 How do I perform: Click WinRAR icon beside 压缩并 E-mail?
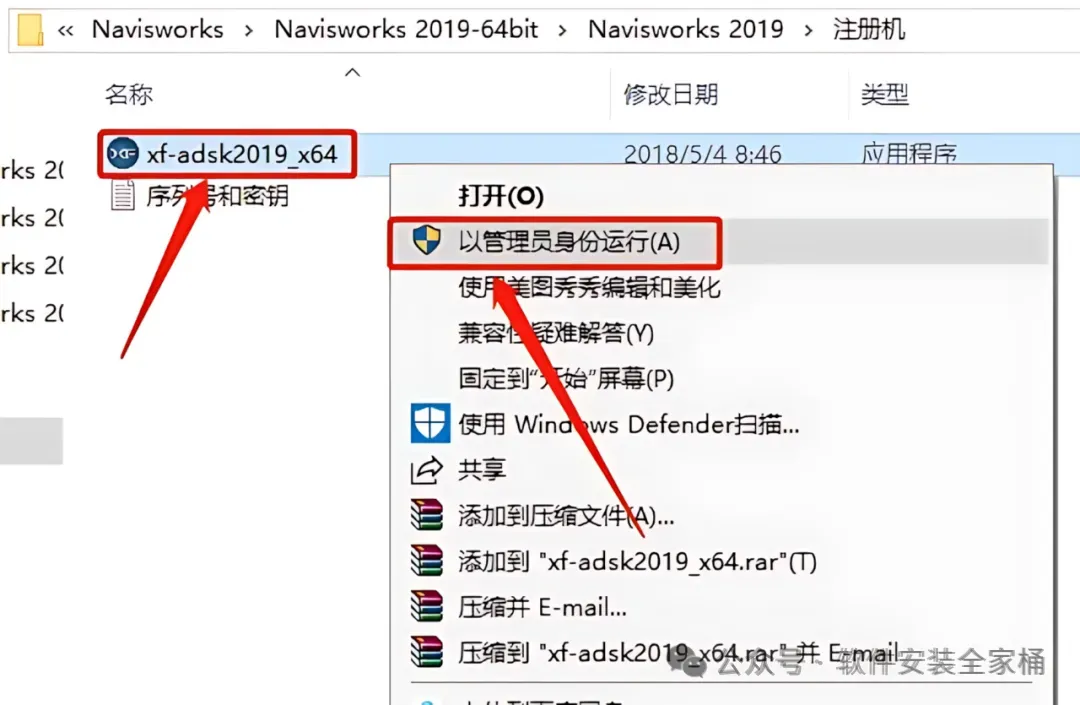(x=426, y=606)
